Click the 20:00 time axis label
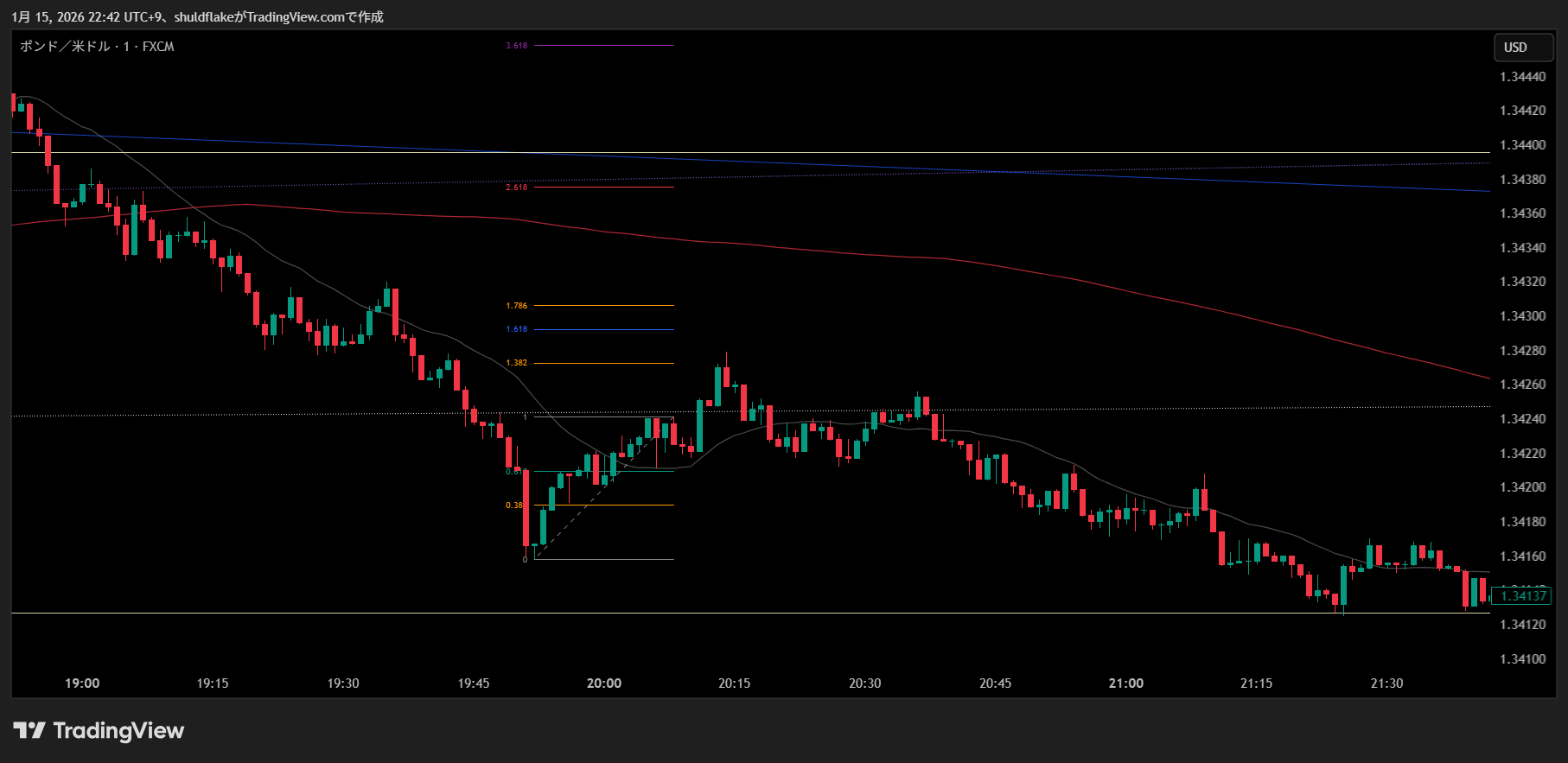 pyautogui.click(x=603, y=684)
